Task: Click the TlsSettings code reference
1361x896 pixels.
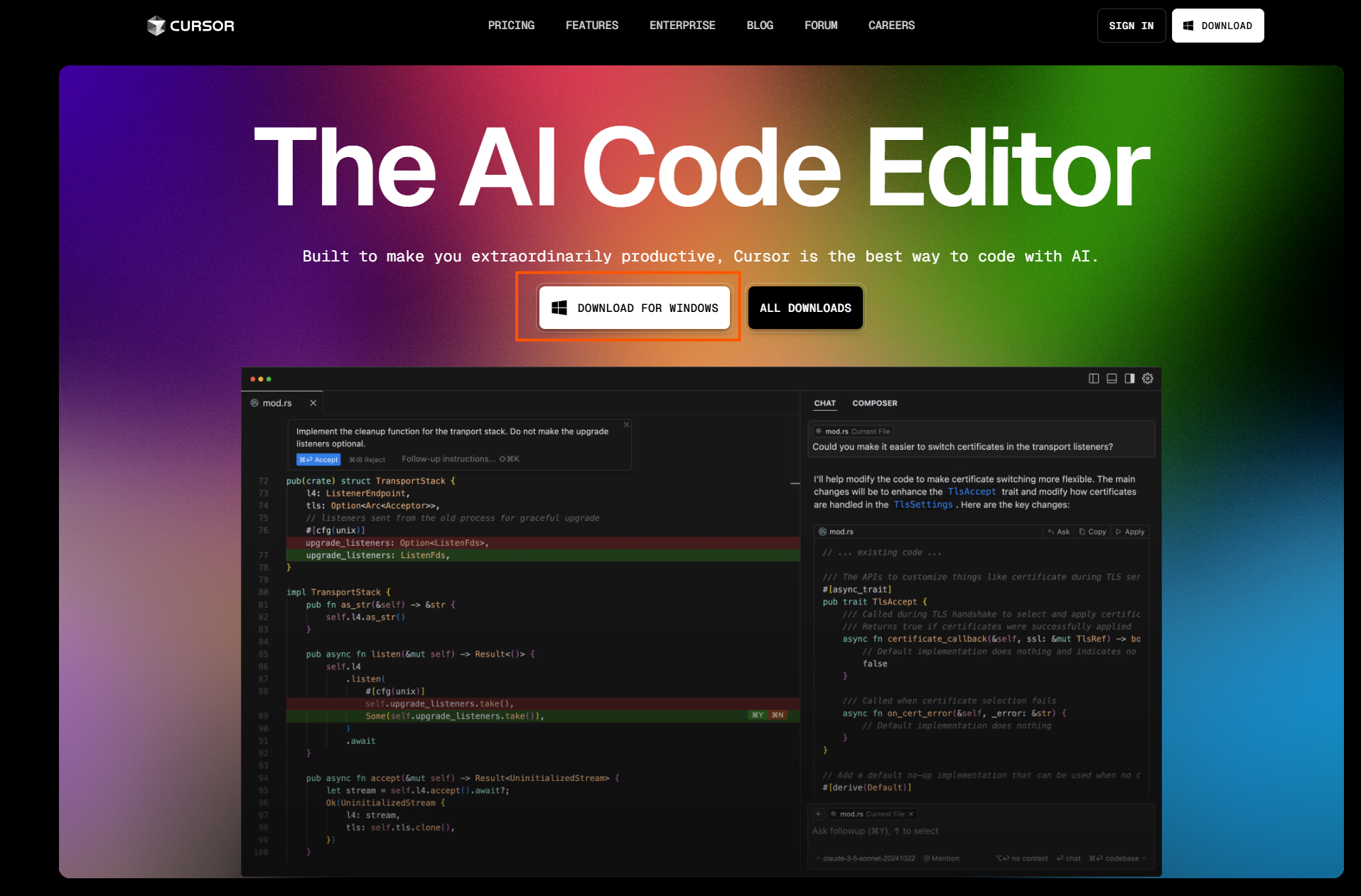Action: [x=922, y=504]
